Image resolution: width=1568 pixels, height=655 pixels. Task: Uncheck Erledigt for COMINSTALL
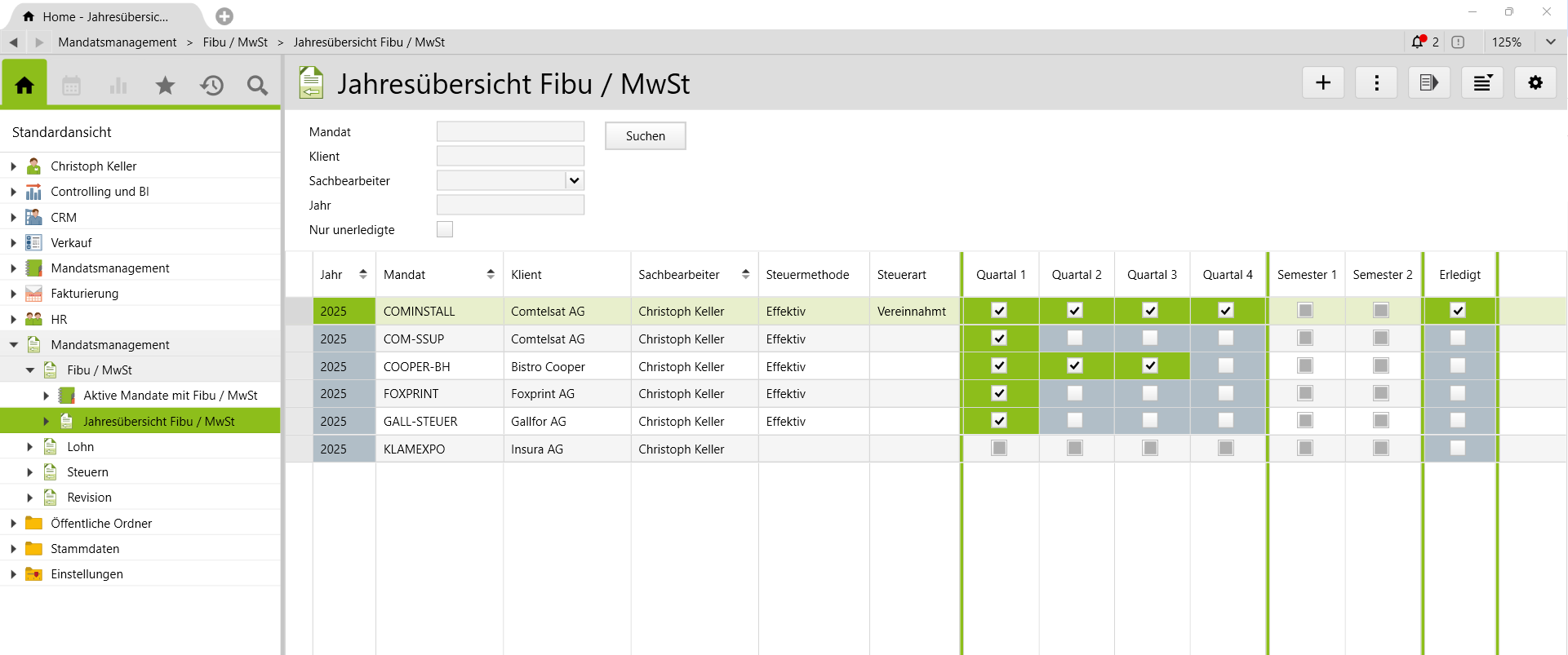[1458, 310]
